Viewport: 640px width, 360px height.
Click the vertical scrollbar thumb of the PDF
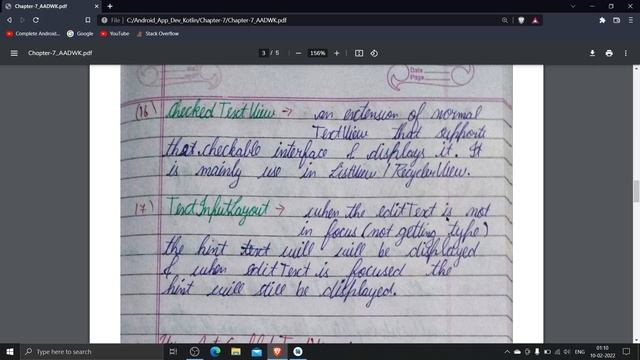coord(636,191)
